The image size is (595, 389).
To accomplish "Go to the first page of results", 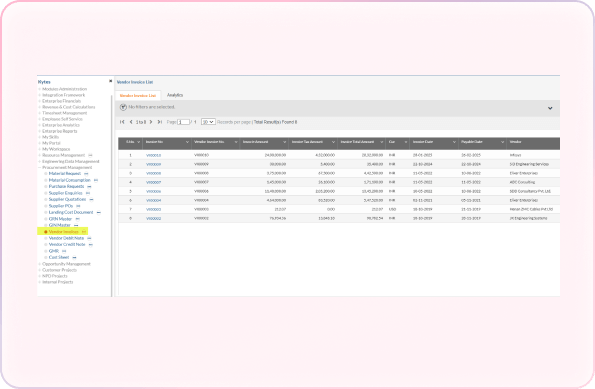I will 122,122.
